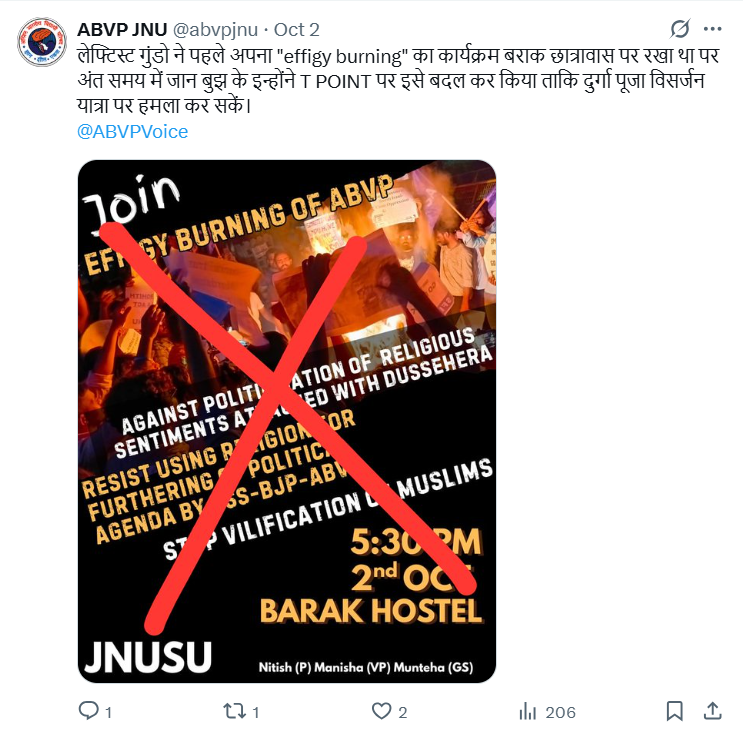743x737 pixels.
Task: Click the 206 views count
Action: pos(560,712)
